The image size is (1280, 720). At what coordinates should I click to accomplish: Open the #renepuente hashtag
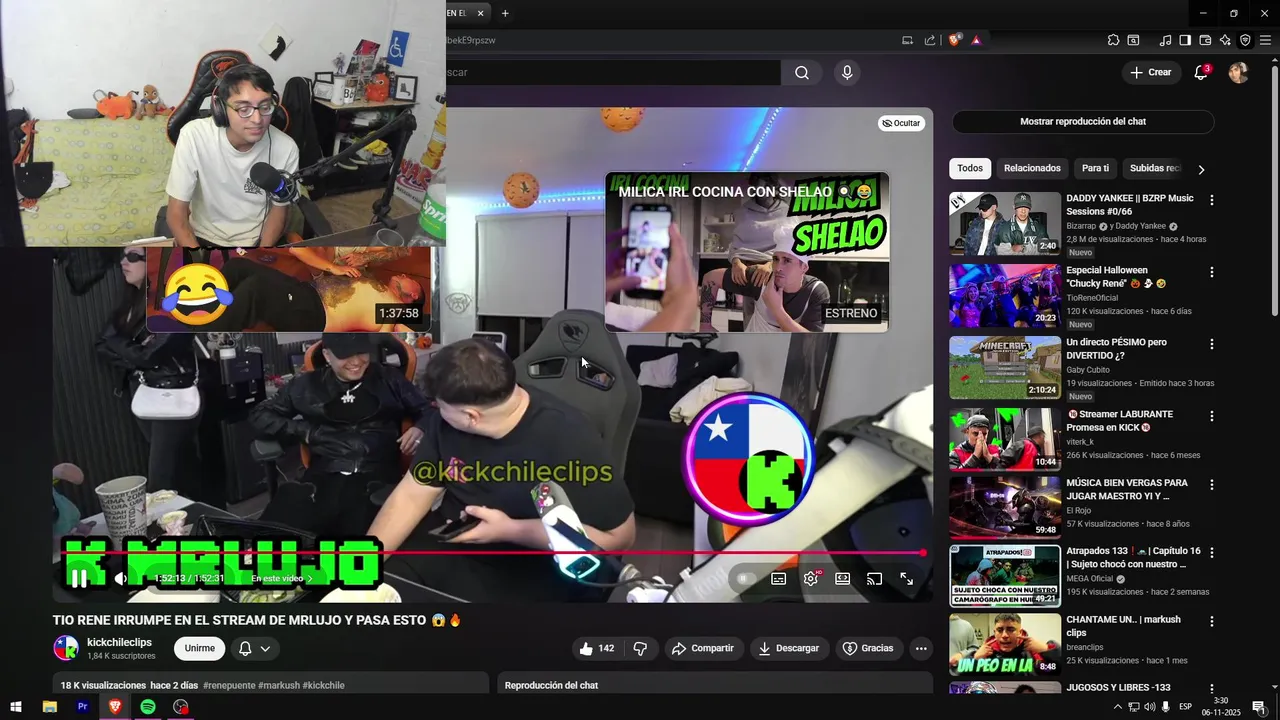click(229, 685)
